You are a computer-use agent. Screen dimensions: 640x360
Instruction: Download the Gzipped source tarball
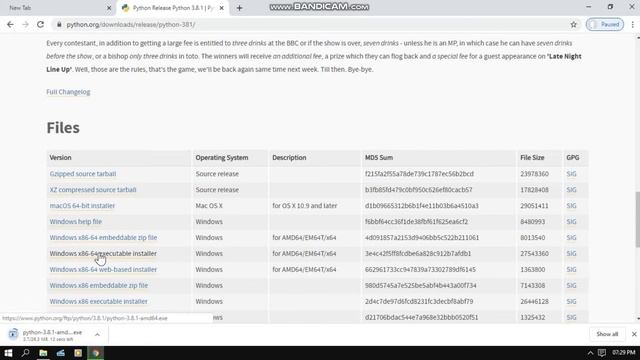(x=83, y=173)
